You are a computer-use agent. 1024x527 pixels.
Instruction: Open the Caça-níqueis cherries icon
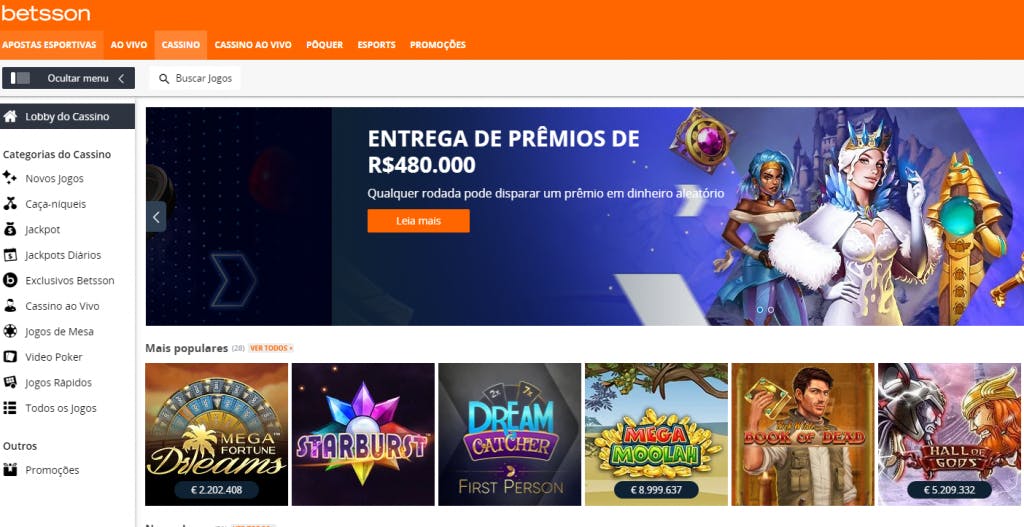(x=10, y=204)
